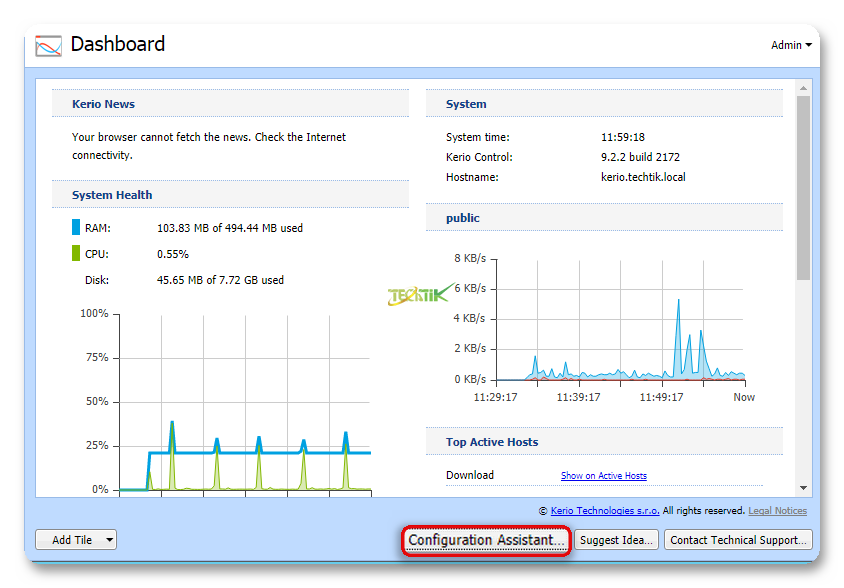
Task: Click the green CPU legend swatch
Action: pos(76,254)
